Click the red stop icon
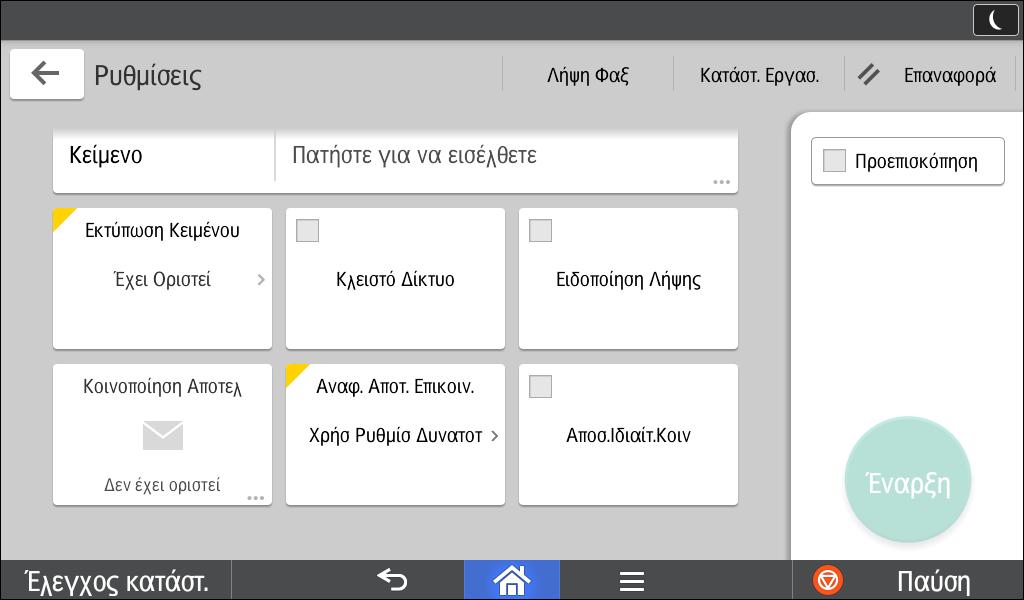The image size is (1024, 600). coord(827,580)
